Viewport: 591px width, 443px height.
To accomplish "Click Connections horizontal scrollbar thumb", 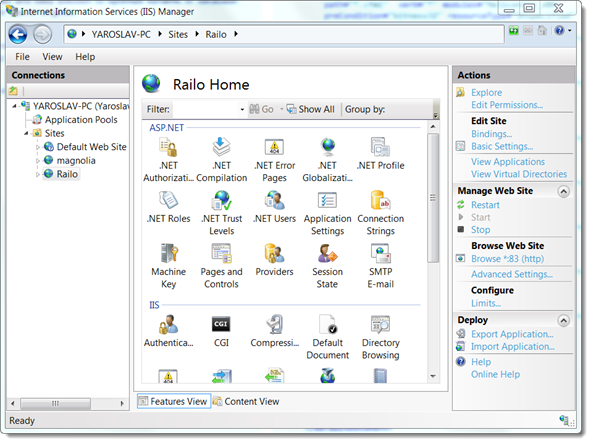I will [55, 404].
